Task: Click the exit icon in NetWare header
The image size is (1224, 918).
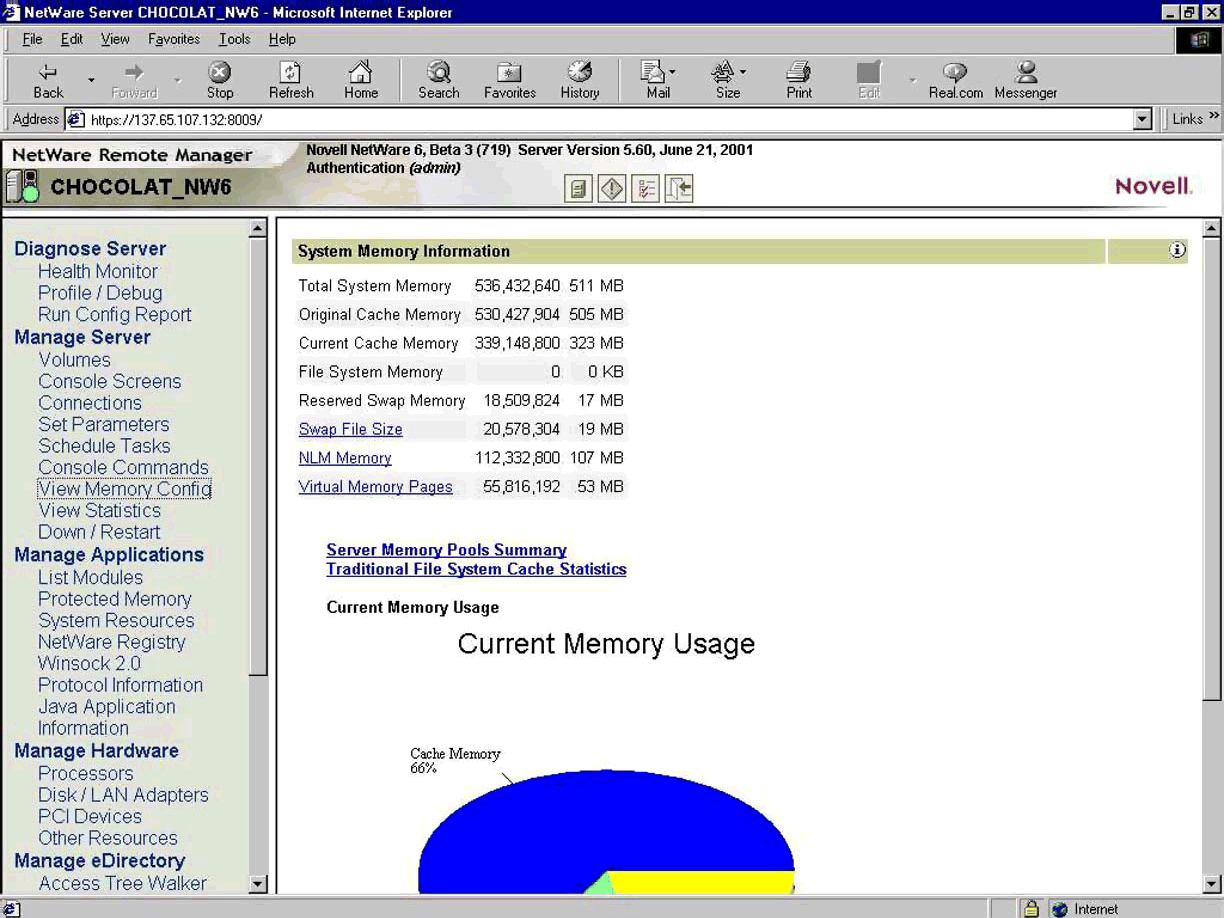Action: [679, 188]
